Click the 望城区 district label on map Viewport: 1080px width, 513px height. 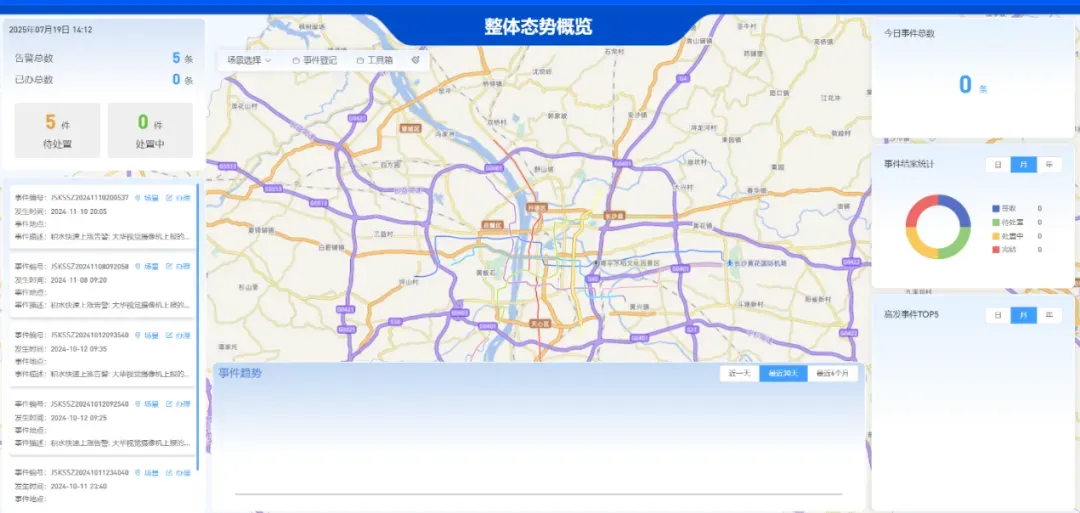point(411,128)
